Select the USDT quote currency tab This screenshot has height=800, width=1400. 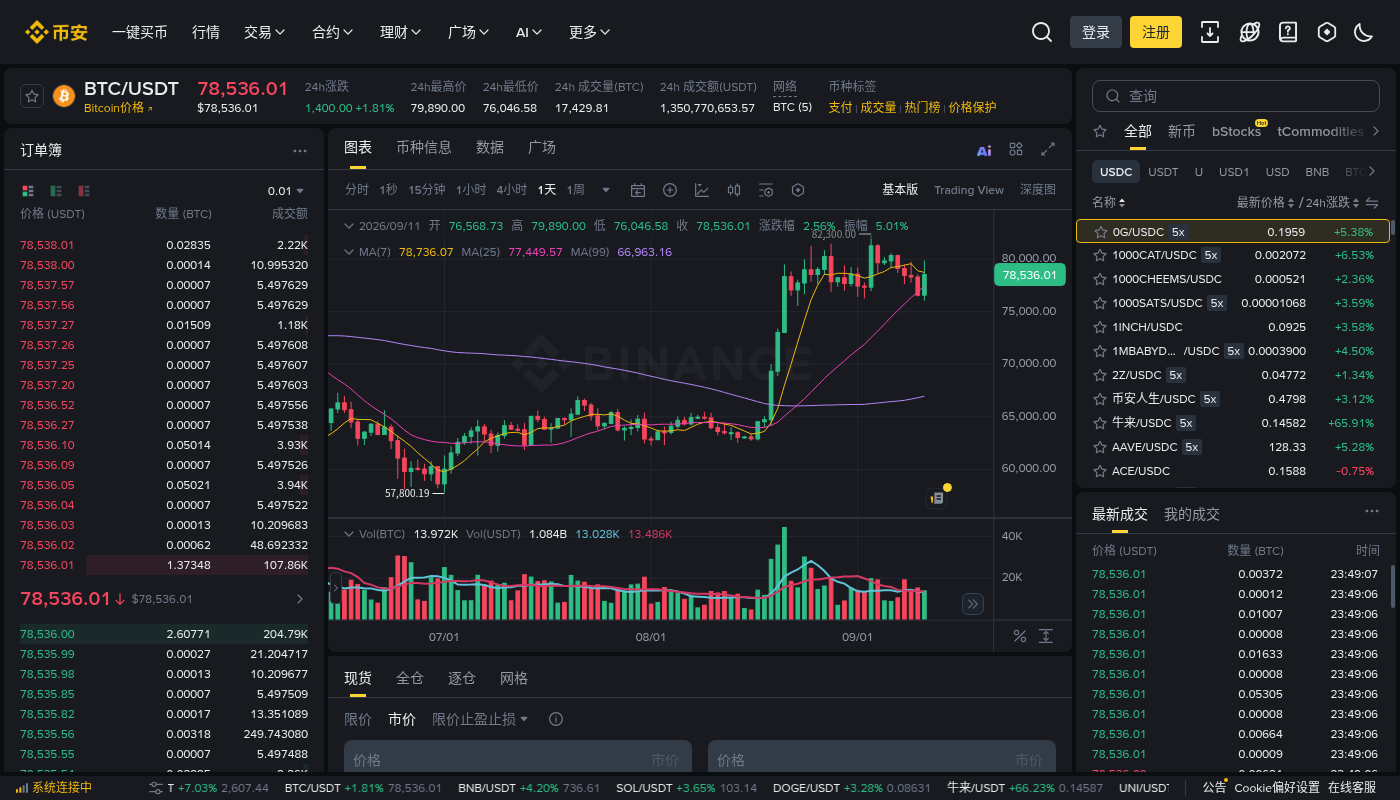[1163, 172]
